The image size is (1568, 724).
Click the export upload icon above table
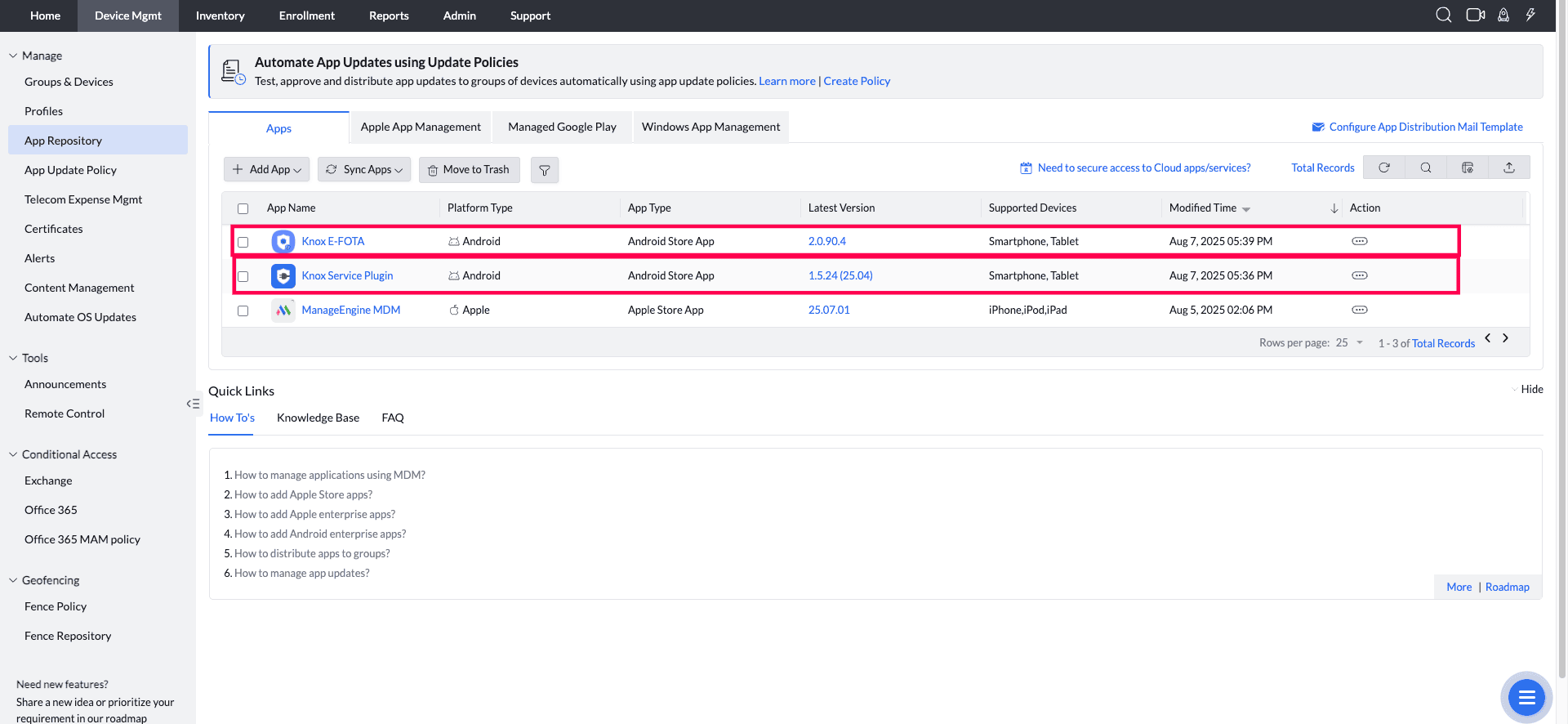1509,168
